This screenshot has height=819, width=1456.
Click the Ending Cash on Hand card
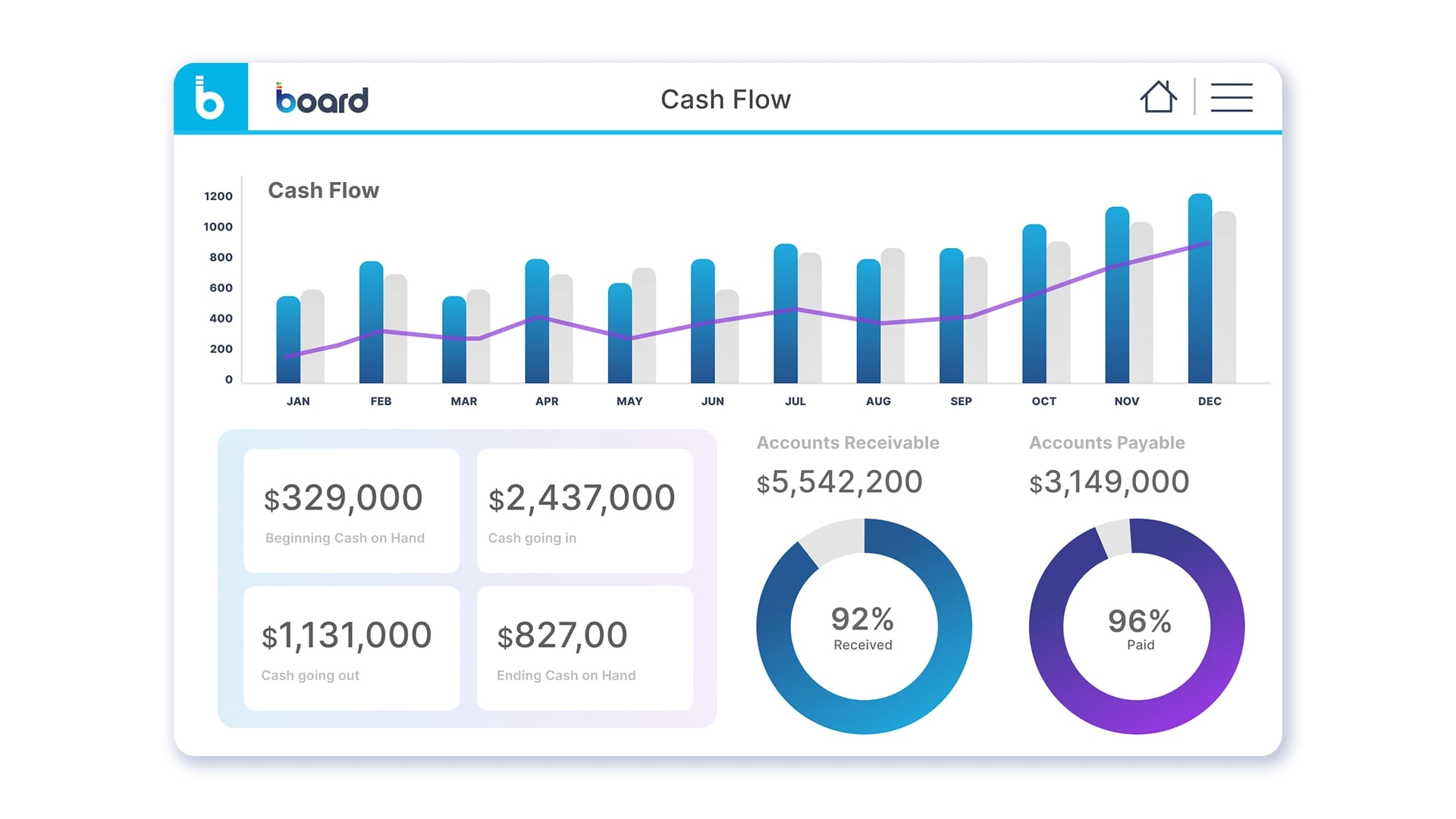click(584, 647)
